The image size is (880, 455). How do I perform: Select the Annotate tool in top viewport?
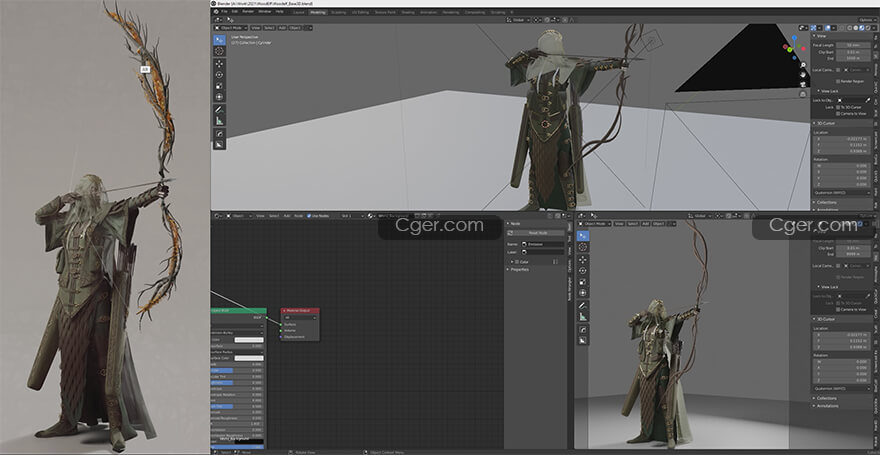pos(219,109)
